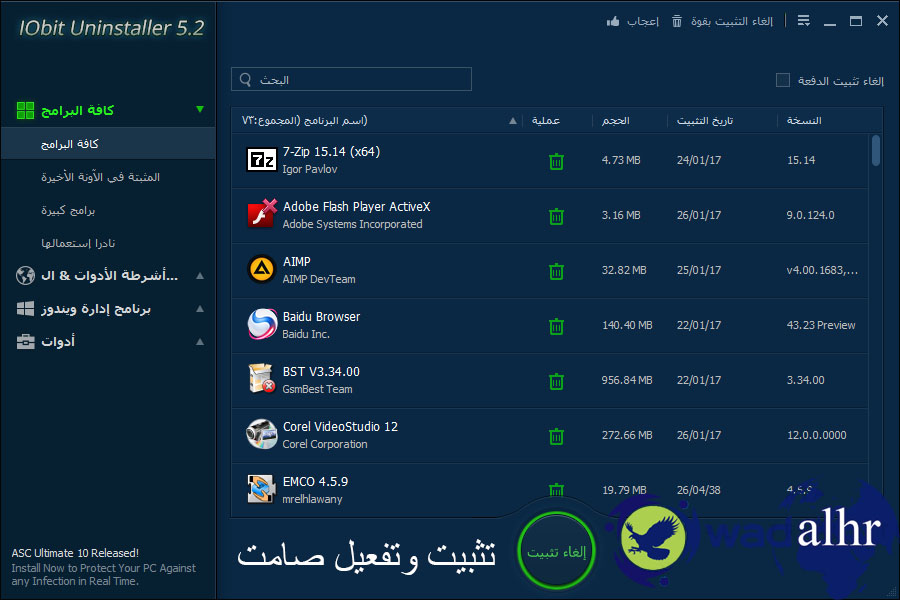Click the 43.23 Preview version value

pyautogui.click(x=821, y=325)
